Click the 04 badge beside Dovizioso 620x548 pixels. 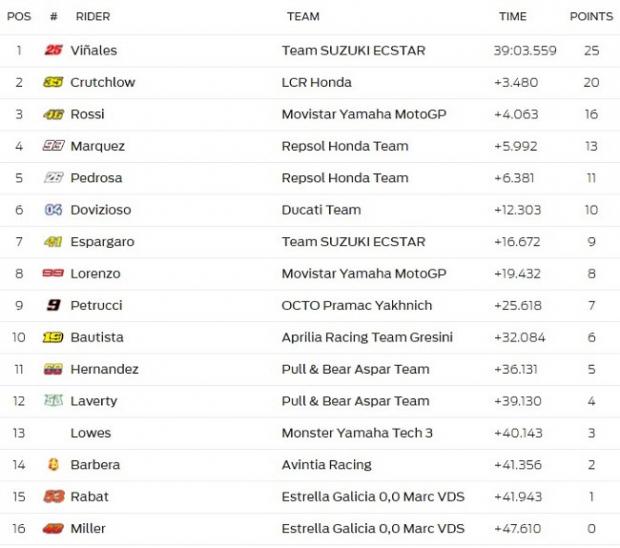(54, 210)
